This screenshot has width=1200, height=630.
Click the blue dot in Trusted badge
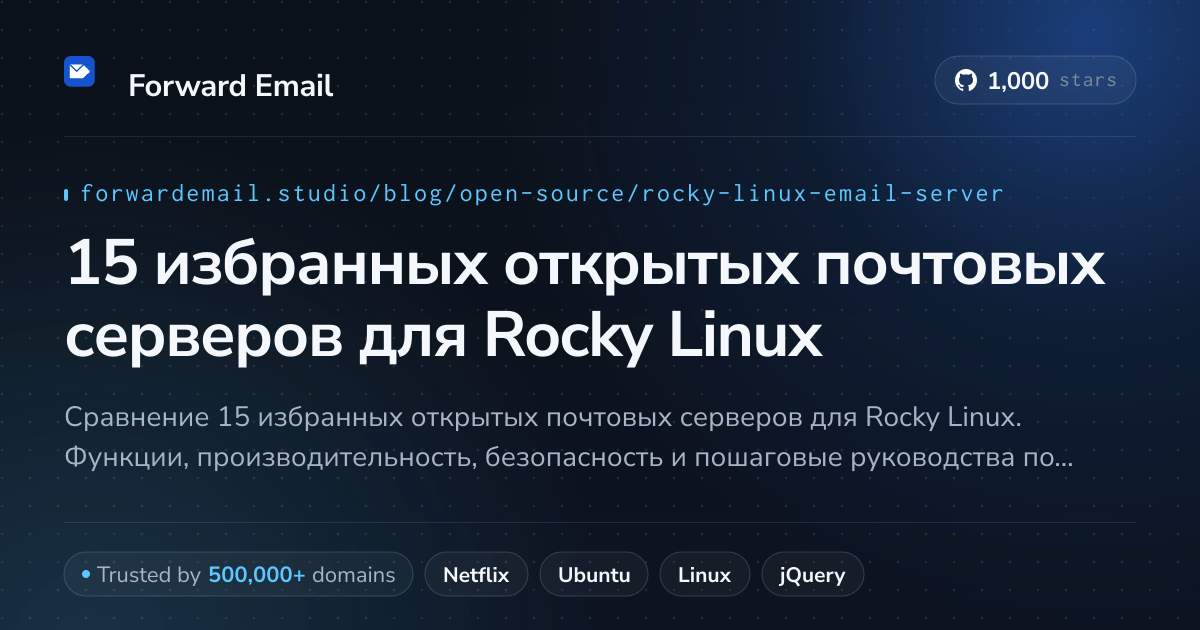click(86, 575)
